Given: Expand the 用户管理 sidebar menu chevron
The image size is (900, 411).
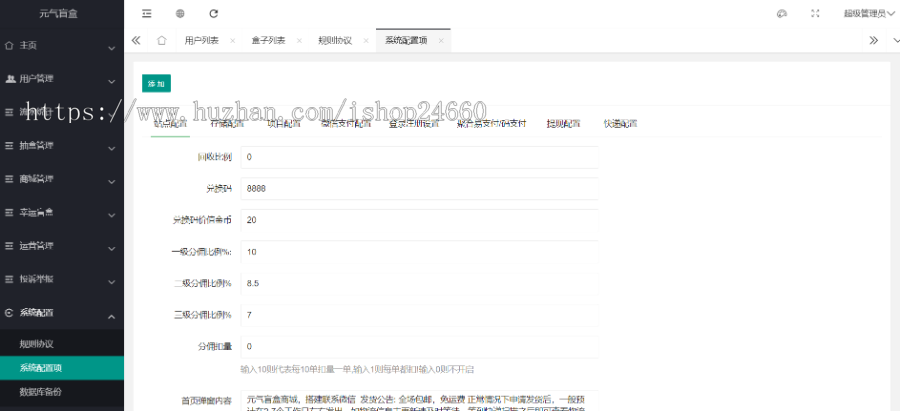Looking at the screenshot, I should tap(112, 82).
